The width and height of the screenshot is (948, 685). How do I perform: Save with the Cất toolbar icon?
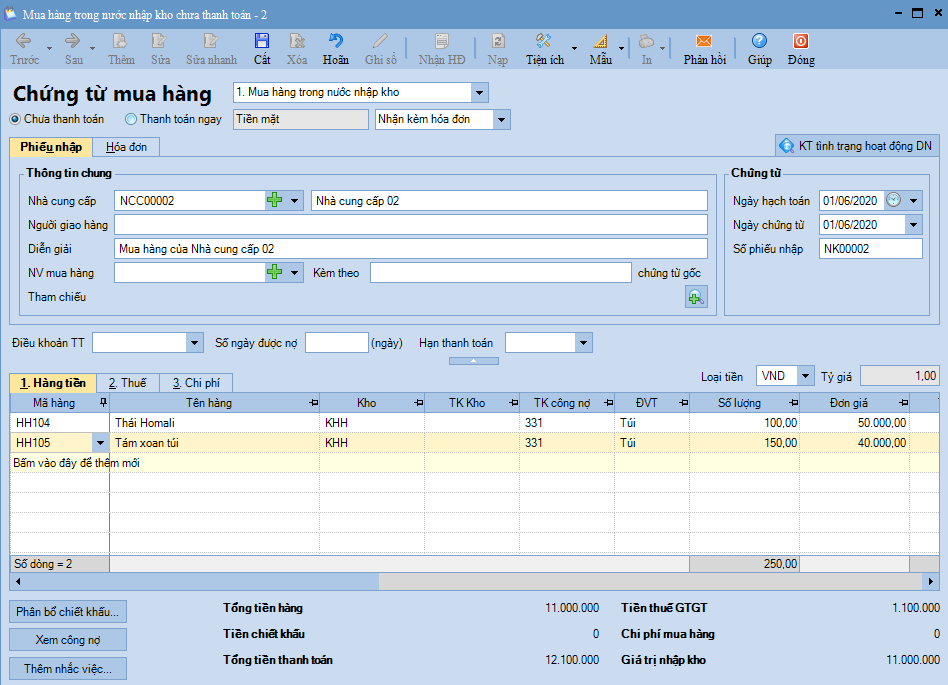(262, 41)
